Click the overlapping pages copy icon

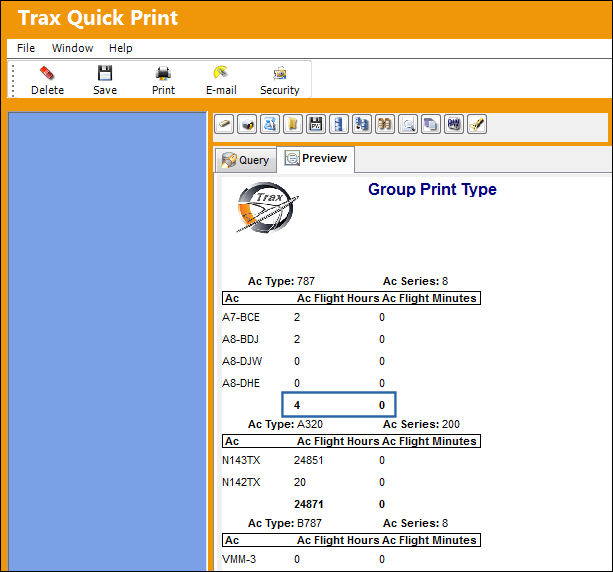(x=431, y=124)
